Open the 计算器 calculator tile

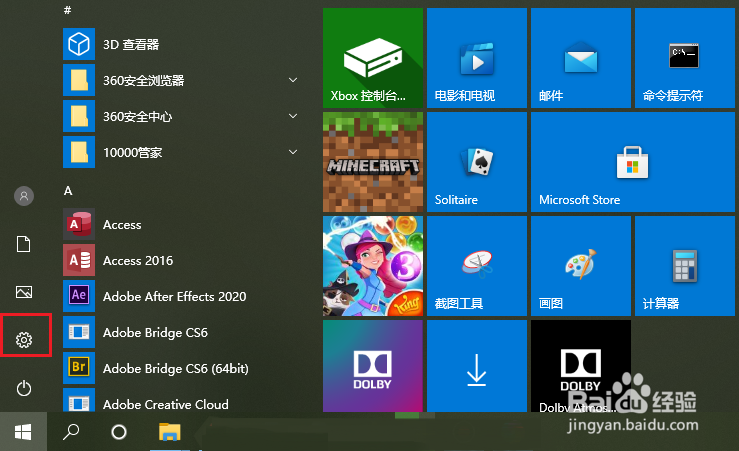[x=685, y=266]
